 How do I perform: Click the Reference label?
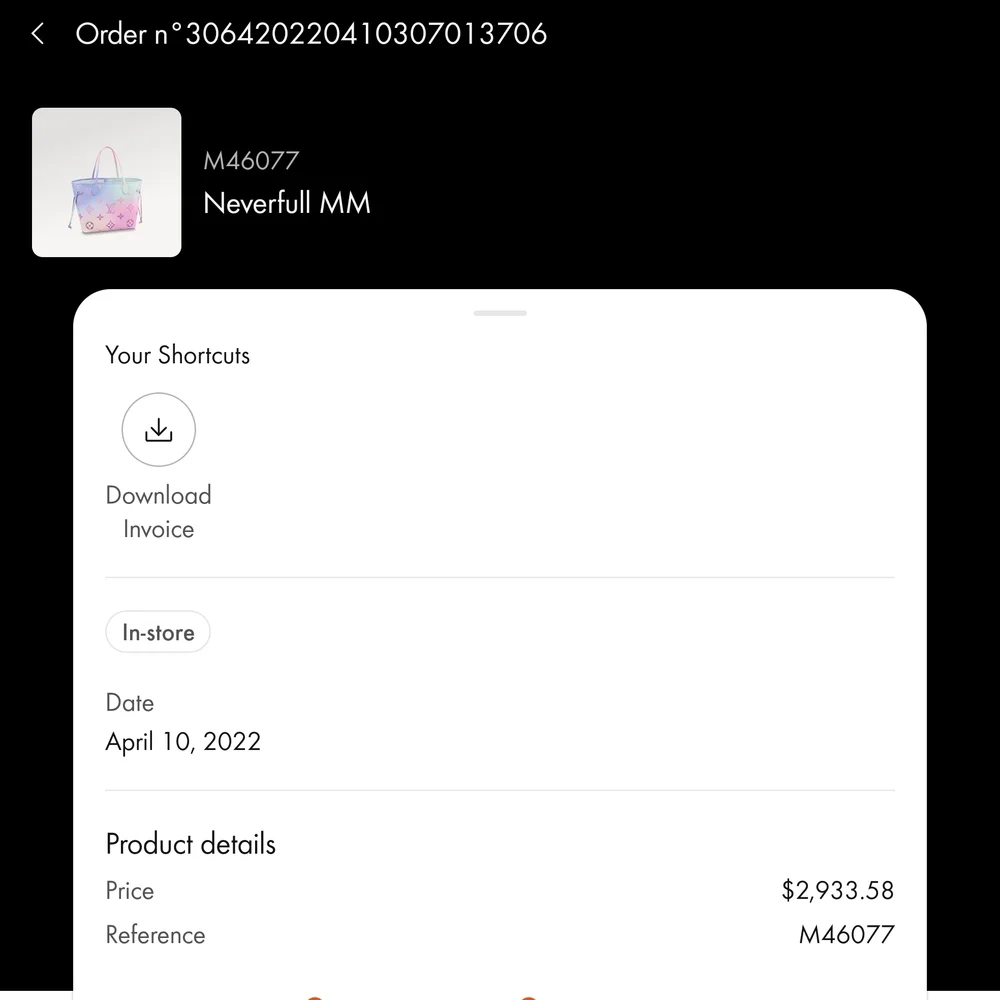coord(155,935)
